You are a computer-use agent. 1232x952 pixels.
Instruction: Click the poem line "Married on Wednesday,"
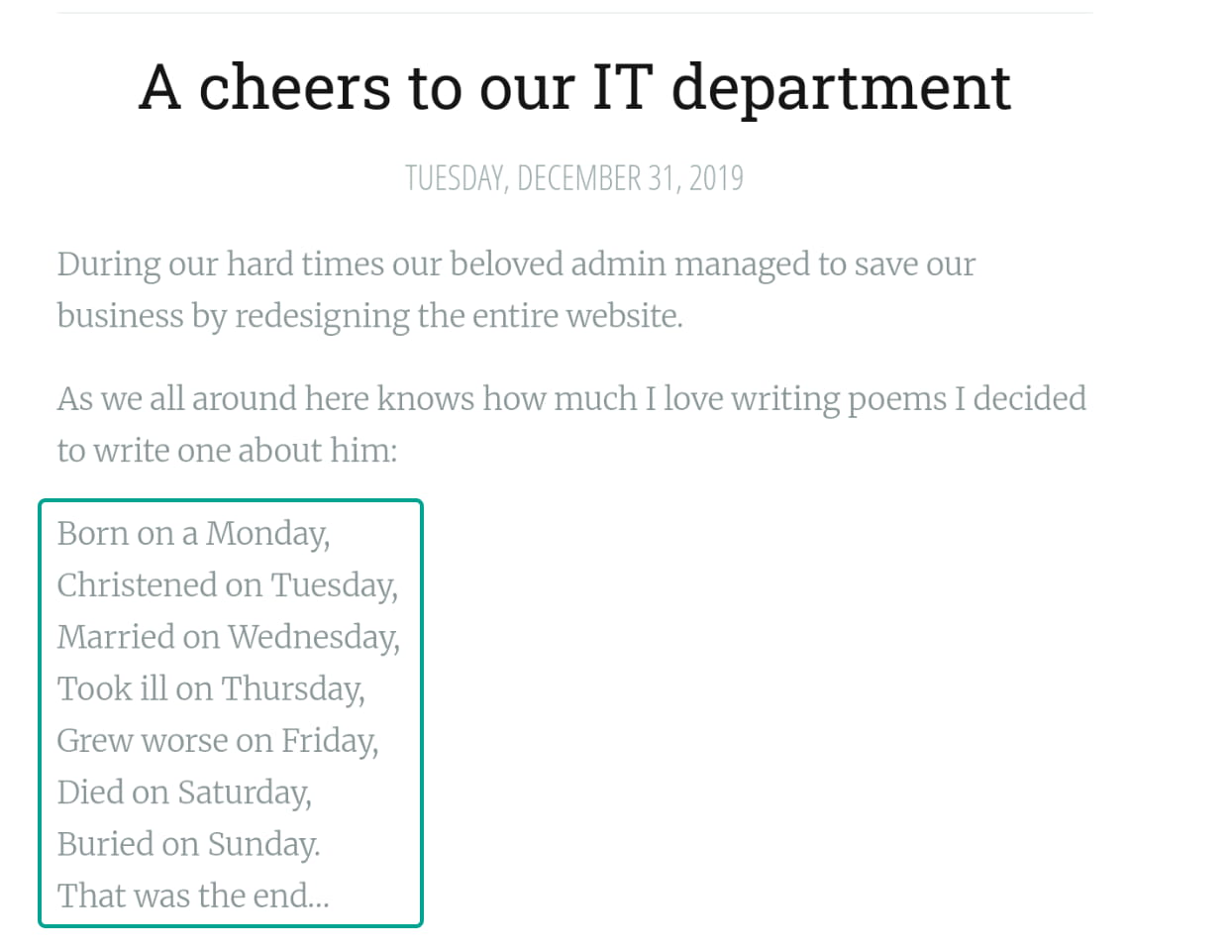tap(228, 637)
